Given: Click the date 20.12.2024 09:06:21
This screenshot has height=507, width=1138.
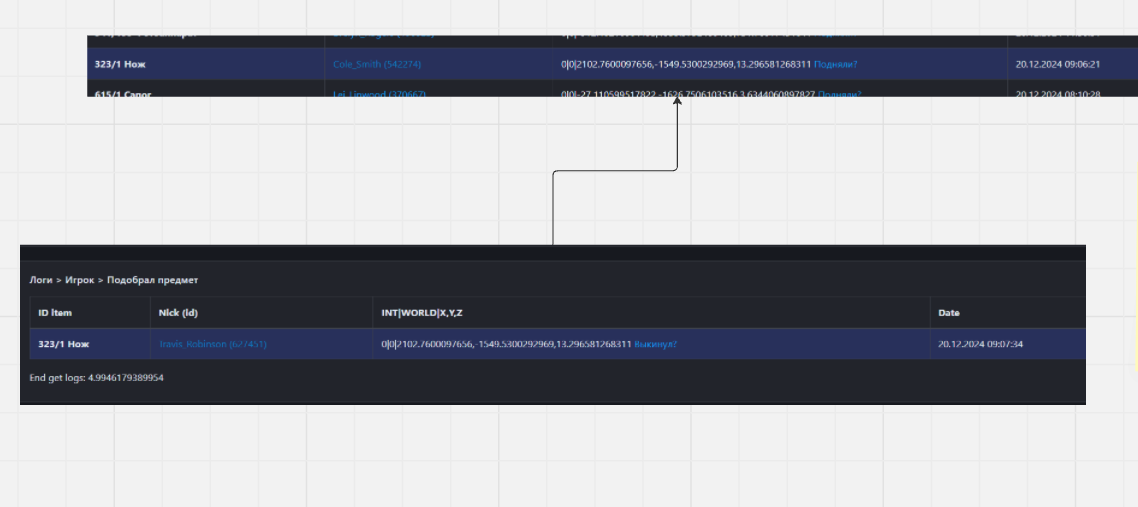Looking at the screenshot, I should [x=1057, y=64].
